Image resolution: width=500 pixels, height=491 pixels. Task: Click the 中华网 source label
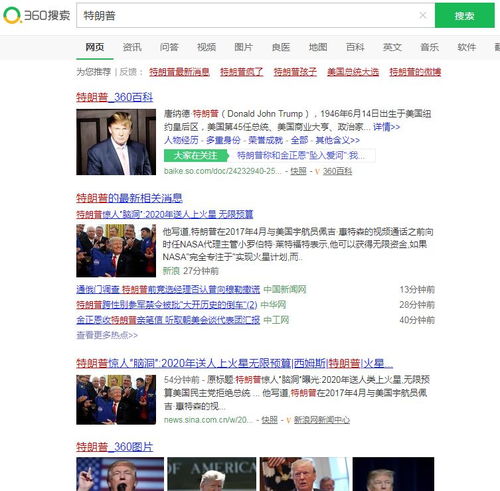pyautogui.click(x=273, y=305)
